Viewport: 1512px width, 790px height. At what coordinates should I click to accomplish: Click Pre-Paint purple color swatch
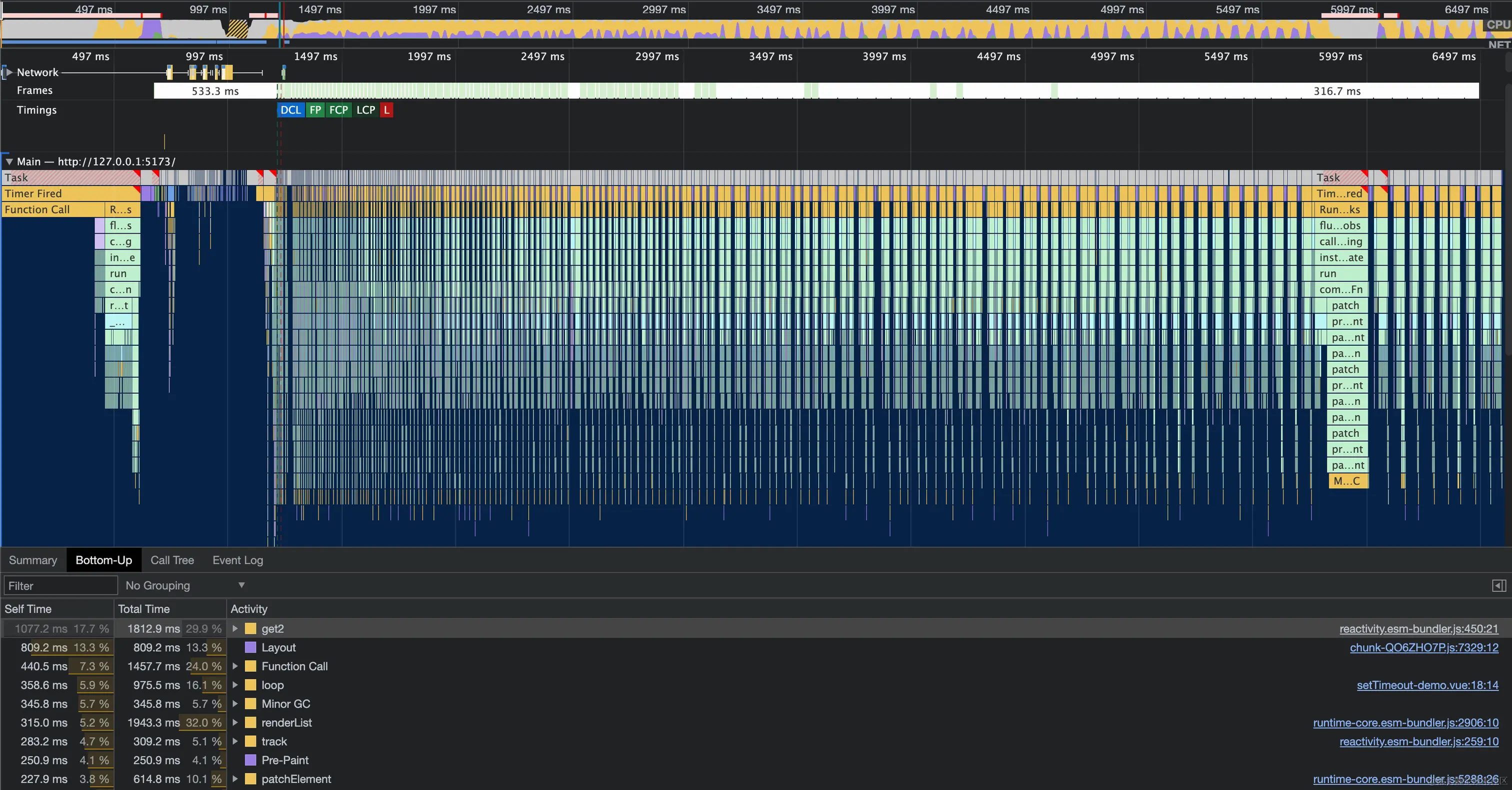coord(250,760)
